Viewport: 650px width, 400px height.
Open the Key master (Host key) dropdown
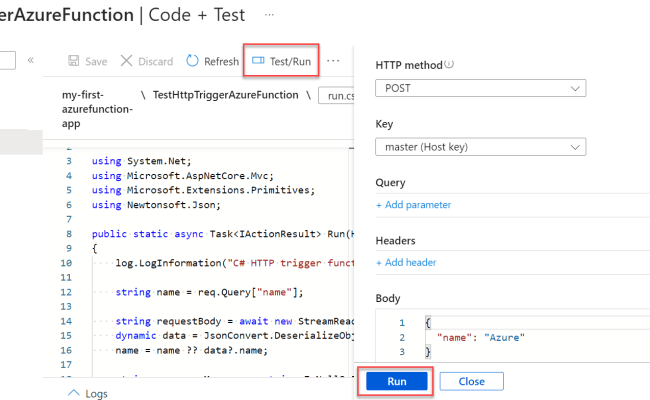[480, 147]
